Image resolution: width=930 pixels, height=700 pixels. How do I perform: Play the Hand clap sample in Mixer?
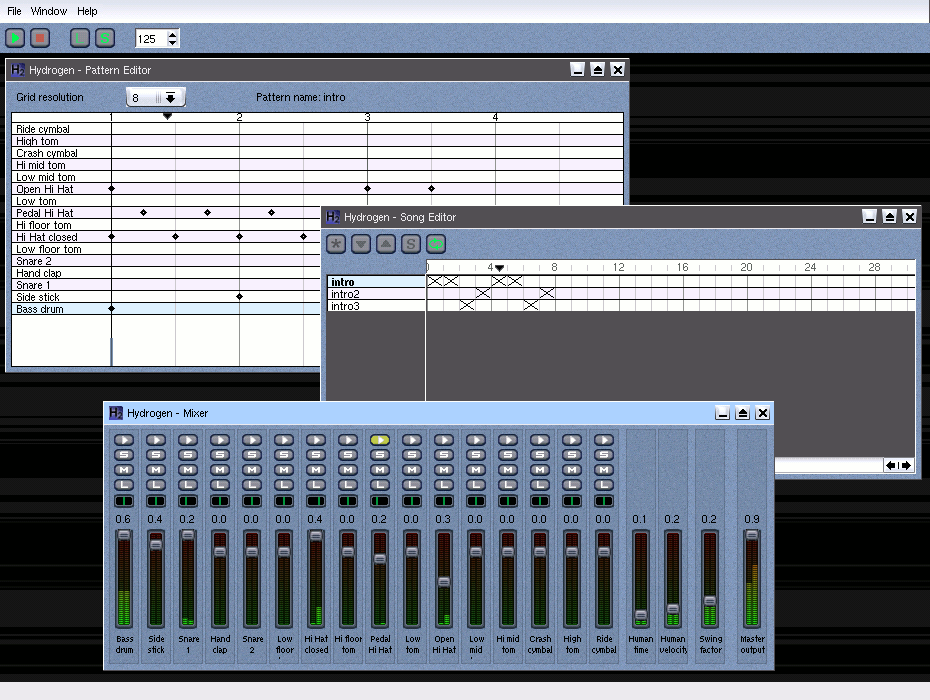pos(220,440)
